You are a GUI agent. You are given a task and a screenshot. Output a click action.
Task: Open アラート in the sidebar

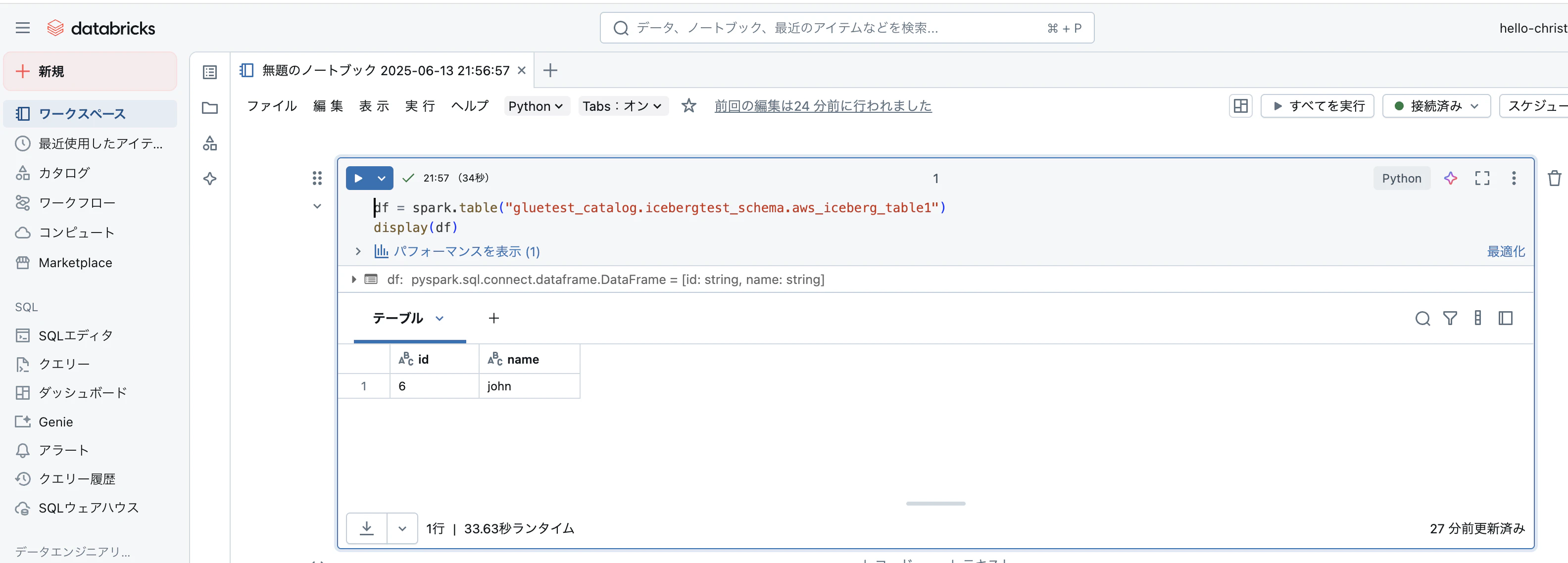pos(90,450)
